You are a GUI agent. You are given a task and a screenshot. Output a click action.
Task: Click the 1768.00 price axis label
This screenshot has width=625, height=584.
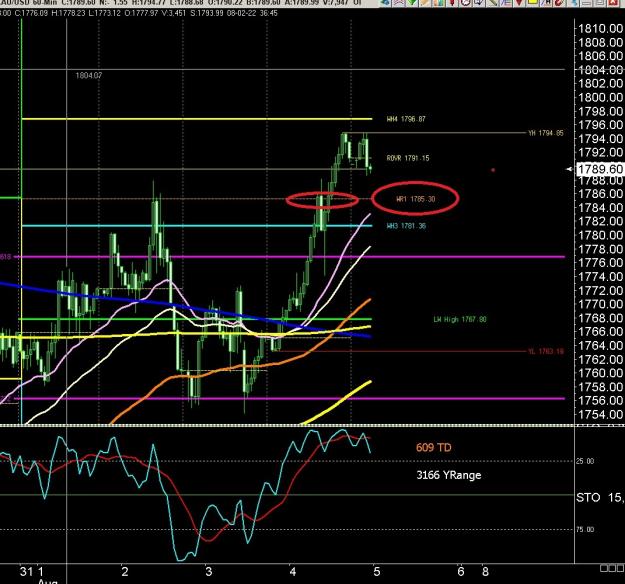(x=600, y=318)
